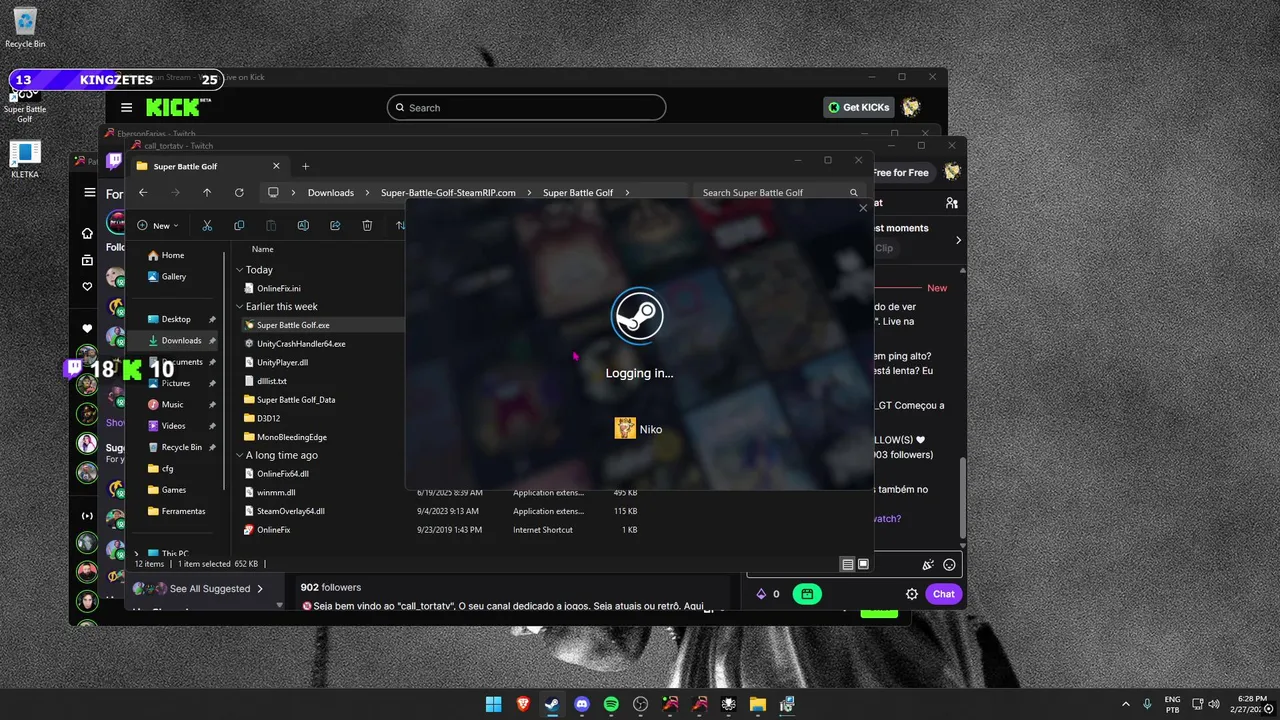Viewport: 1280px width, 720px height.
Task: Click See All Suggested in Twitch
Action: pos(210,589)
